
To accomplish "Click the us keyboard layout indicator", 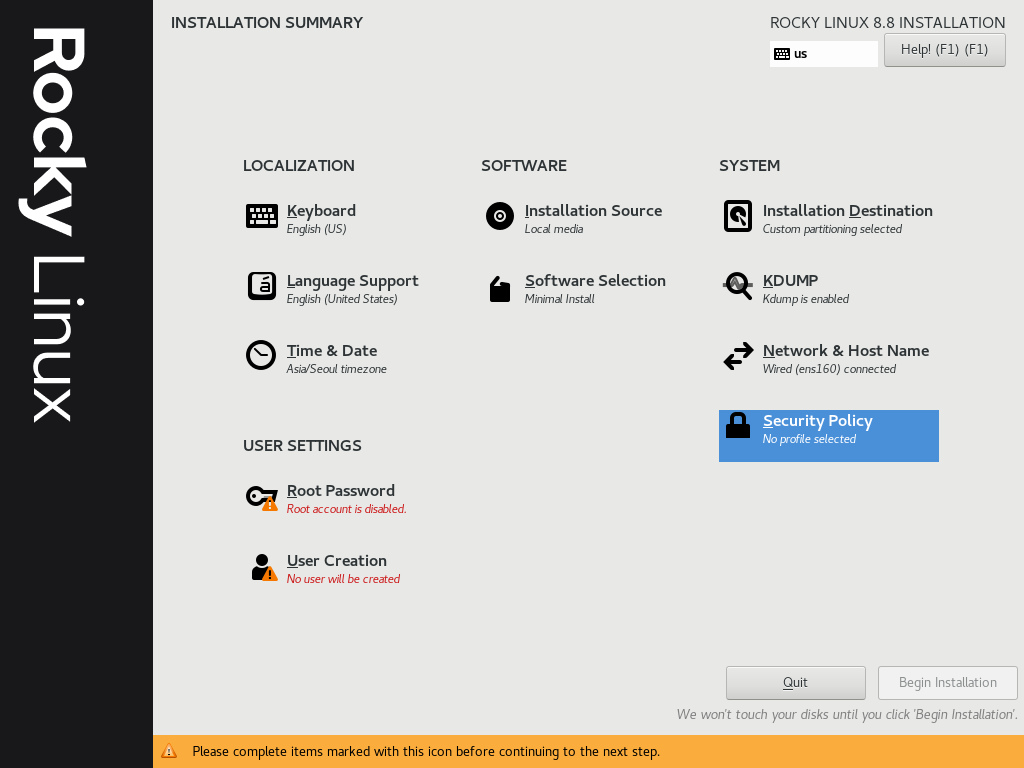I will click(x=824, y=54).
